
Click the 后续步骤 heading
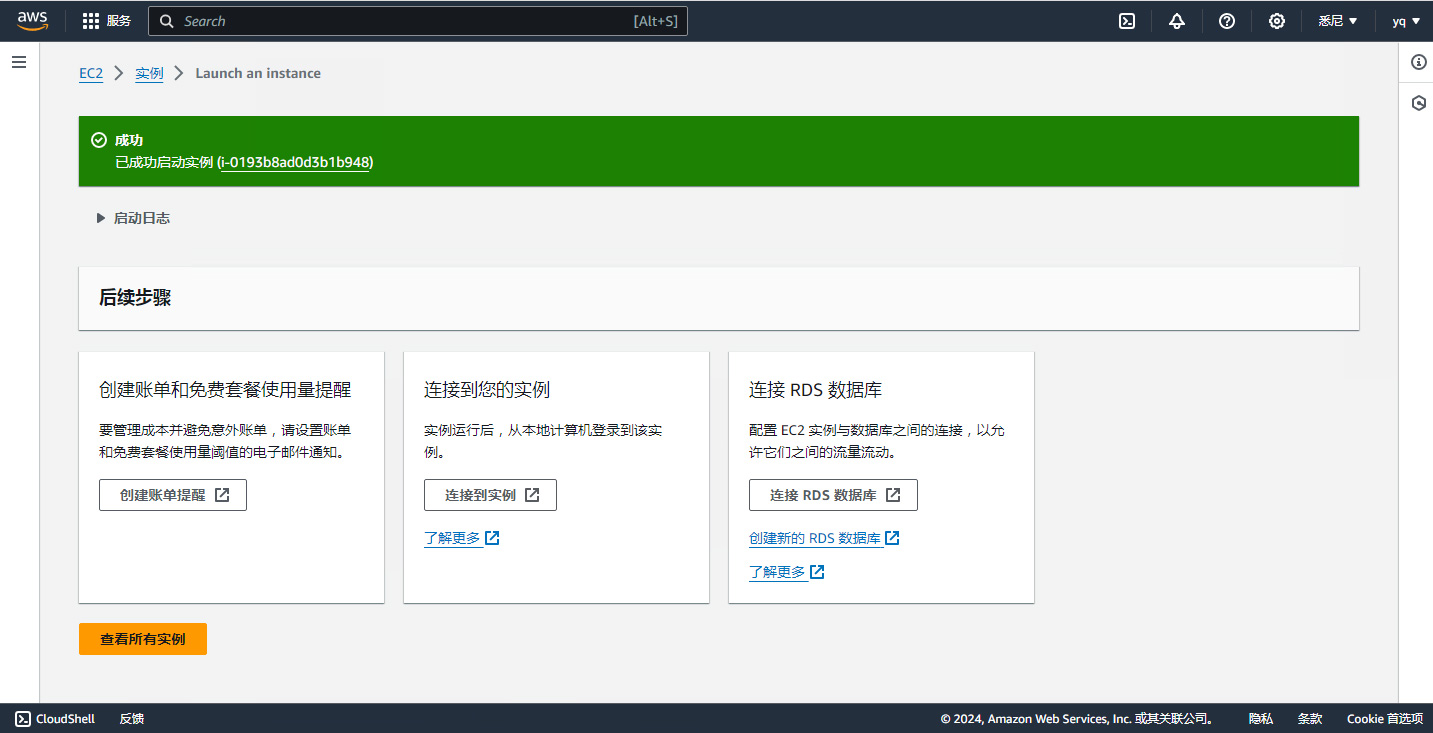[x=135, y=298]
